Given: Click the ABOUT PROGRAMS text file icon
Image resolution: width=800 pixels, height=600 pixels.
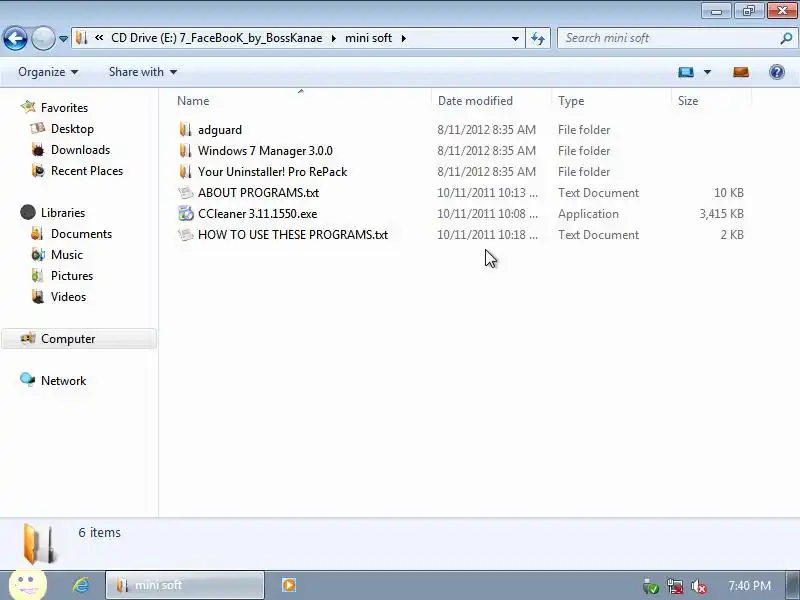Looking at the screenshot, I should (186, 193).
